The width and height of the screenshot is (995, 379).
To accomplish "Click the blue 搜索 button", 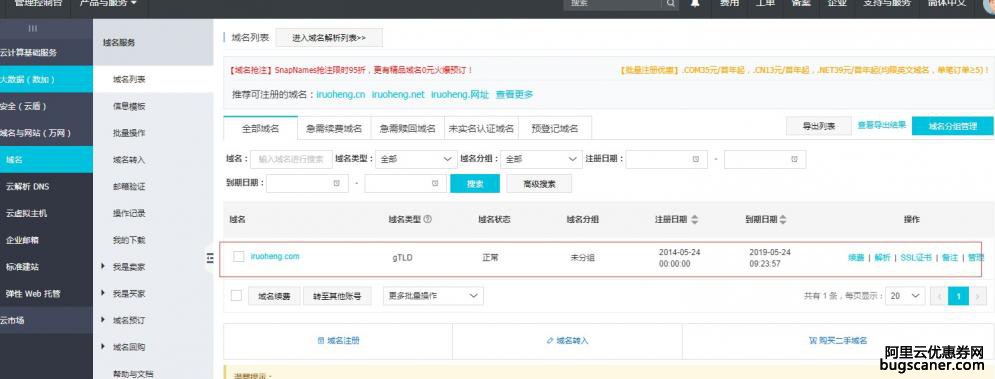I will (475, 184).
